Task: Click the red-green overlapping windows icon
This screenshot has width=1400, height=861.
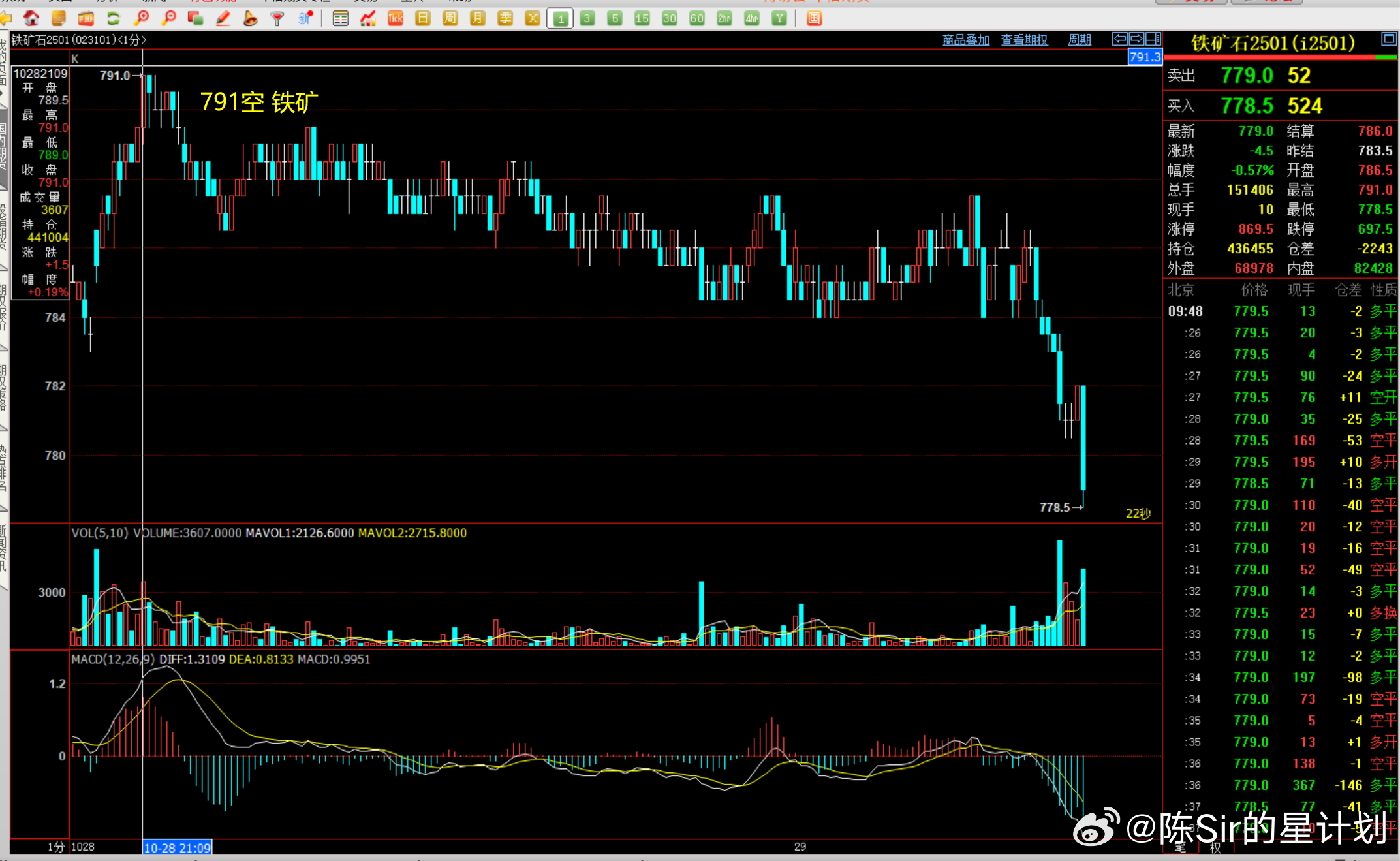Action: (195, 18)
